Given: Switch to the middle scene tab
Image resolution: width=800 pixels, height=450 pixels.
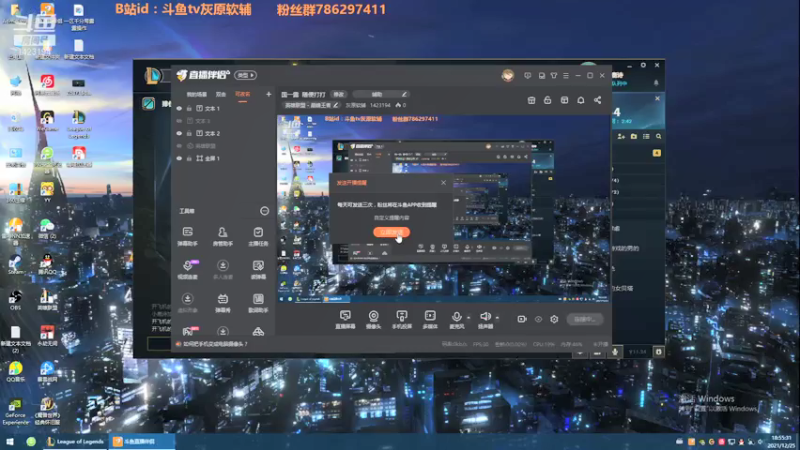Looking at the screenshot, I should (221, 94).
